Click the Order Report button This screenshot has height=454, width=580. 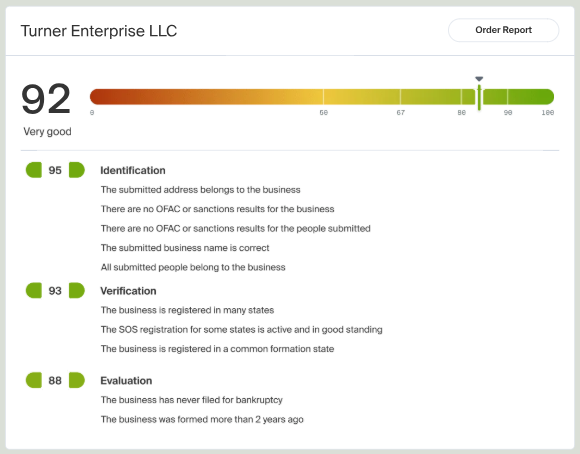pos(503,30)
